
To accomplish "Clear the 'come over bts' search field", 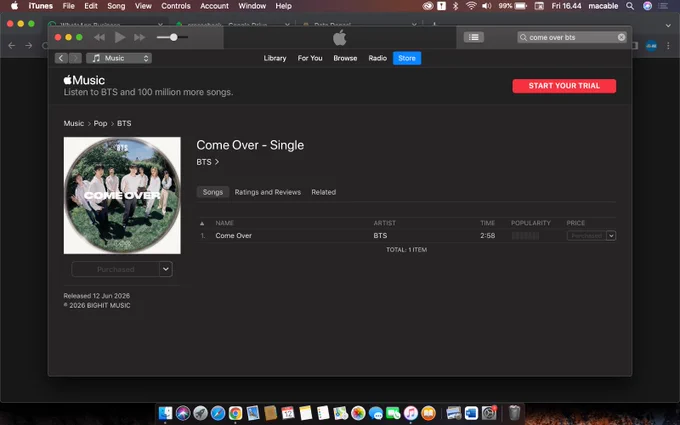I will point(621,37).
